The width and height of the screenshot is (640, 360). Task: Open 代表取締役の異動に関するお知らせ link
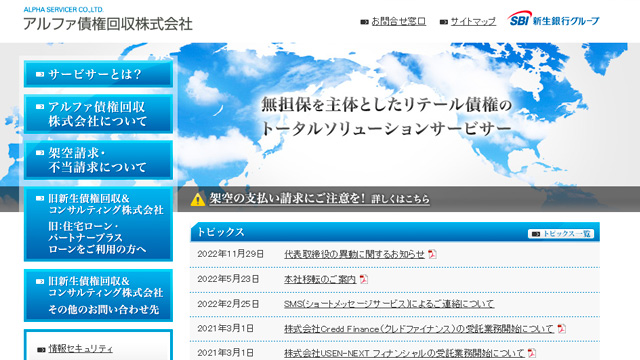[x=354, y=254]
